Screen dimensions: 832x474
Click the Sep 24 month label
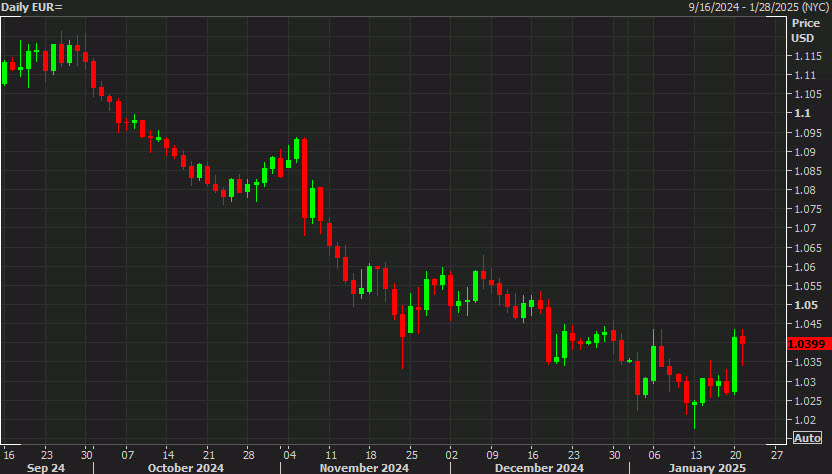46,468
